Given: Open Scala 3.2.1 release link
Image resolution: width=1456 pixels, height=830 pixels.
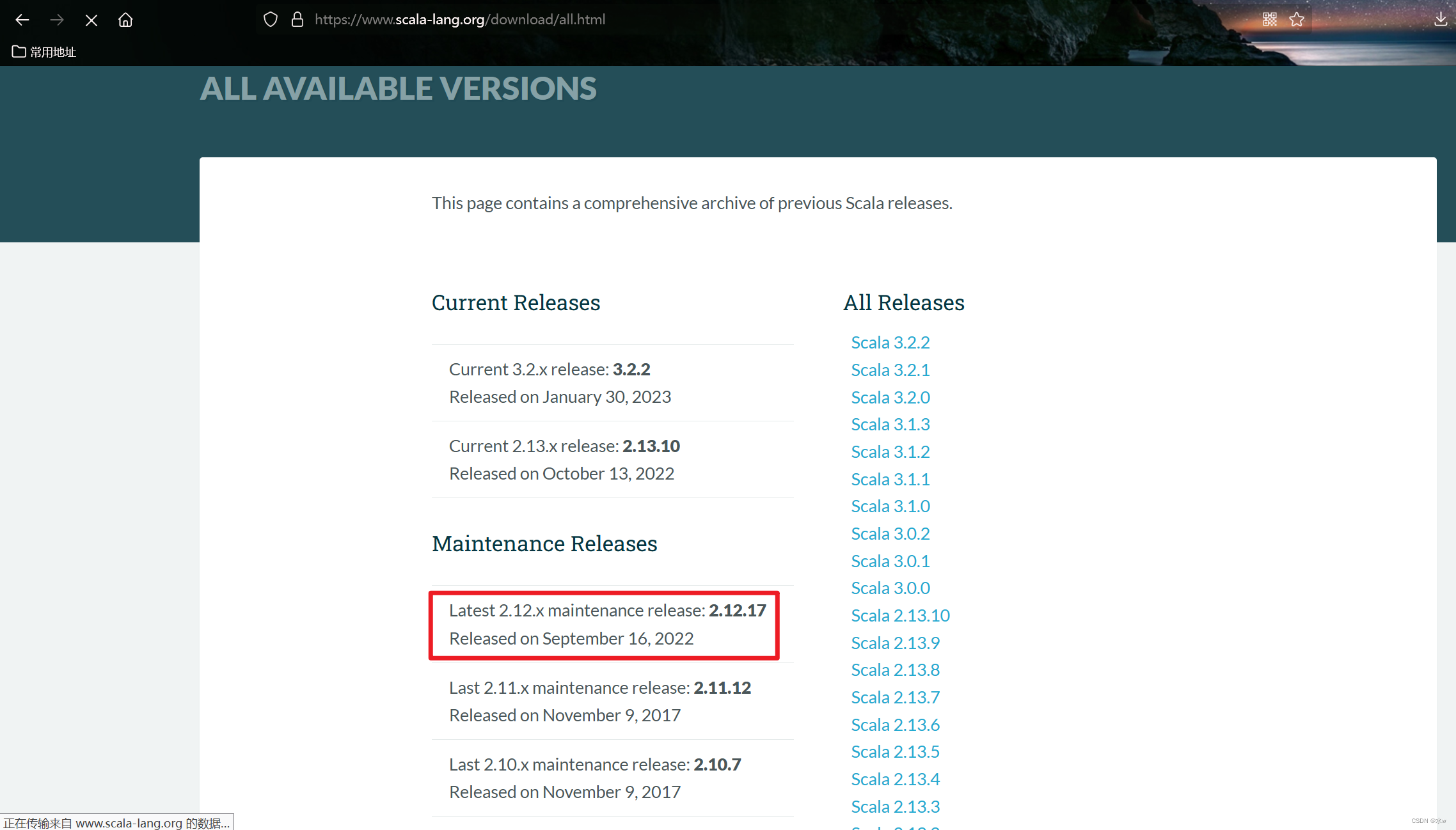Looking at the screenshot, I should pos(890,370).
